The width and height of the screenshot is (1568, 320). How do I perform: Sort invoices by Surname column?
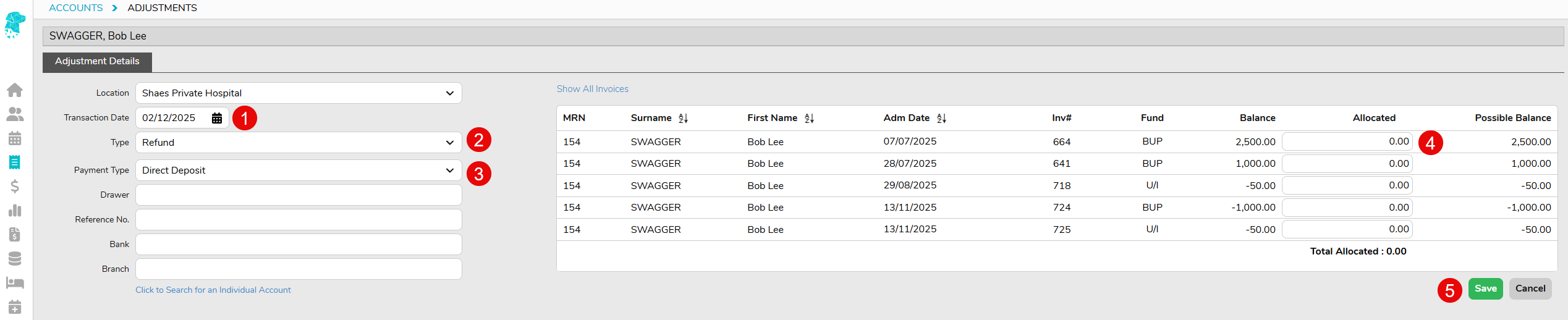pyautogui.click(x=683, y=118)
